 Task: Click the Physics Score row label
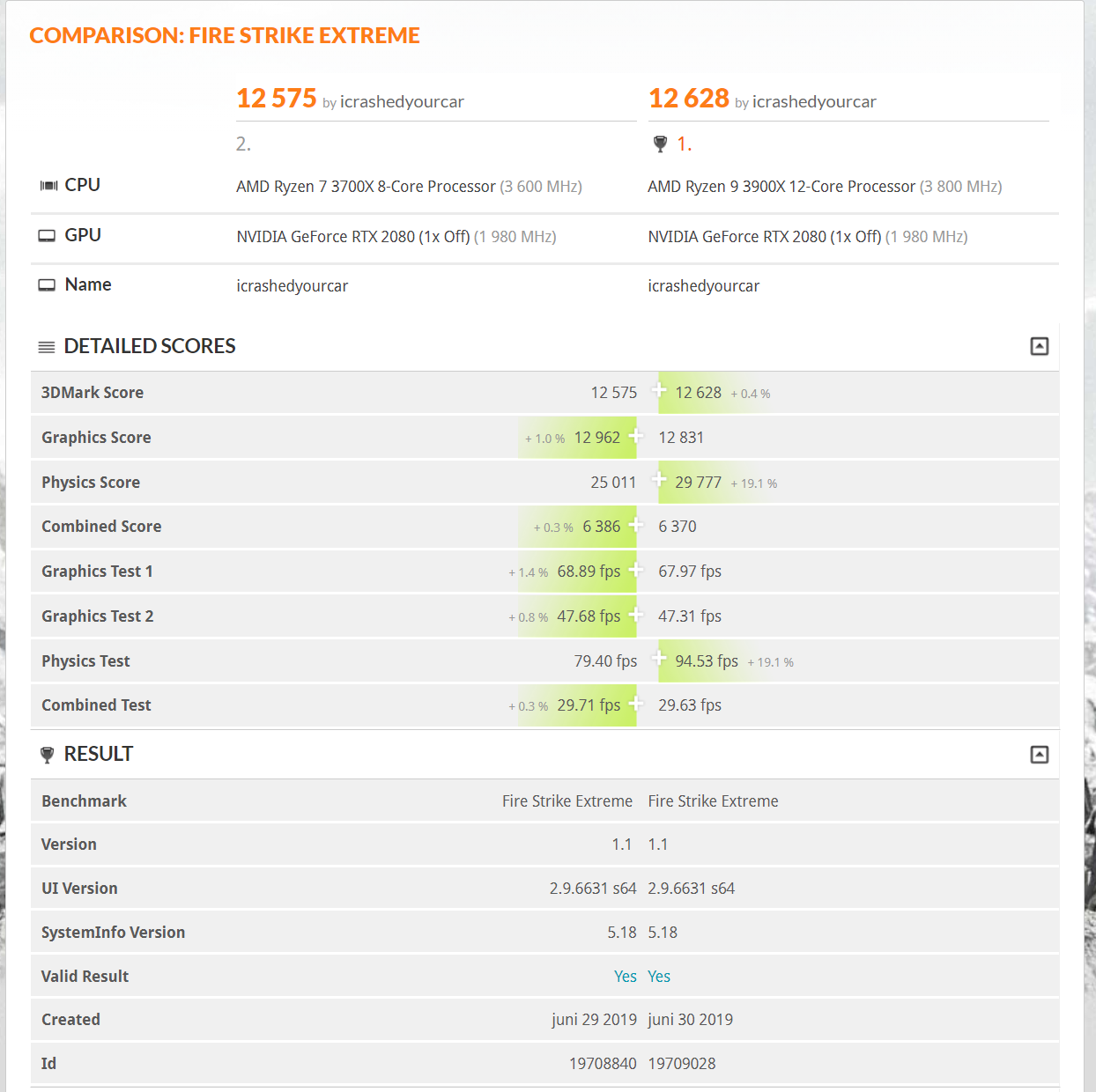91,483
